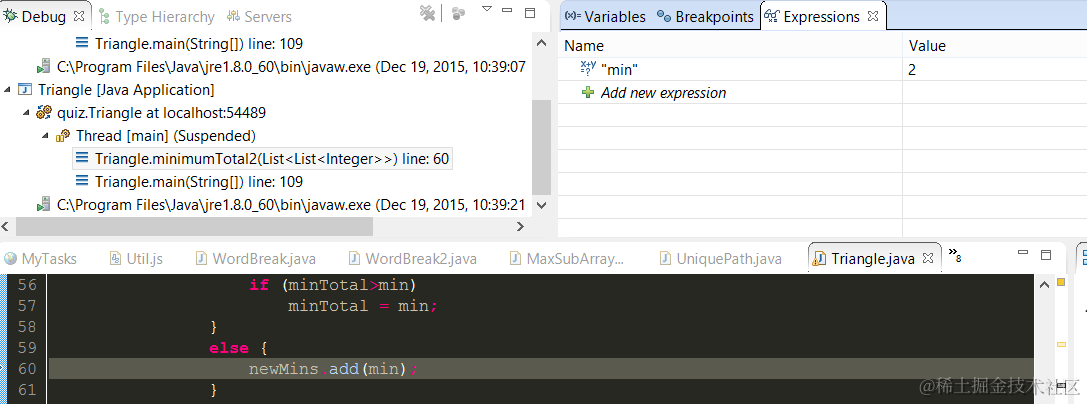Select the javaw.exe process started 10:39:21
Image resolution: width=1087 pixels, height=404 pixels.
291,204
